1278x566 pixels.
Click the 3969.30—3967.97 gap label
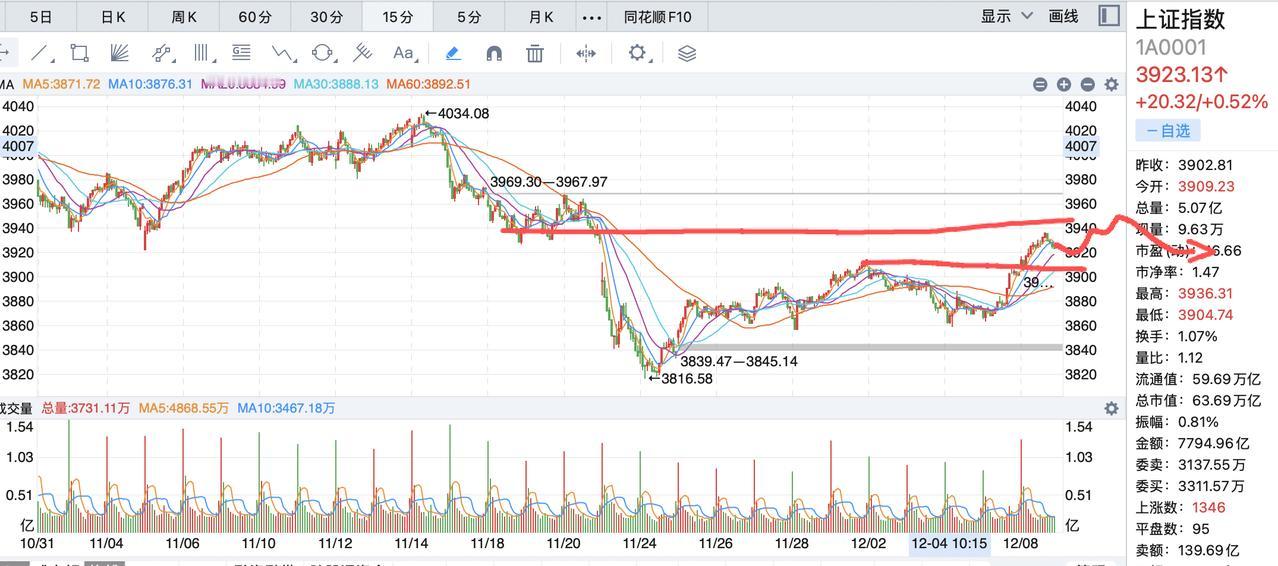(x=548, y=182)
